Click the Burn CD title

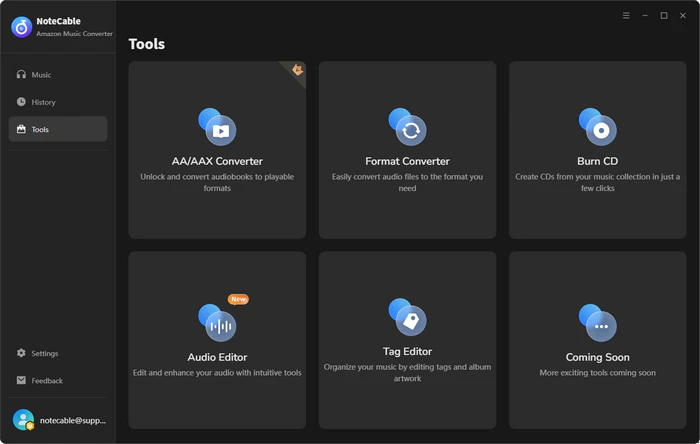pyautogui.click(x=597, y=161)
